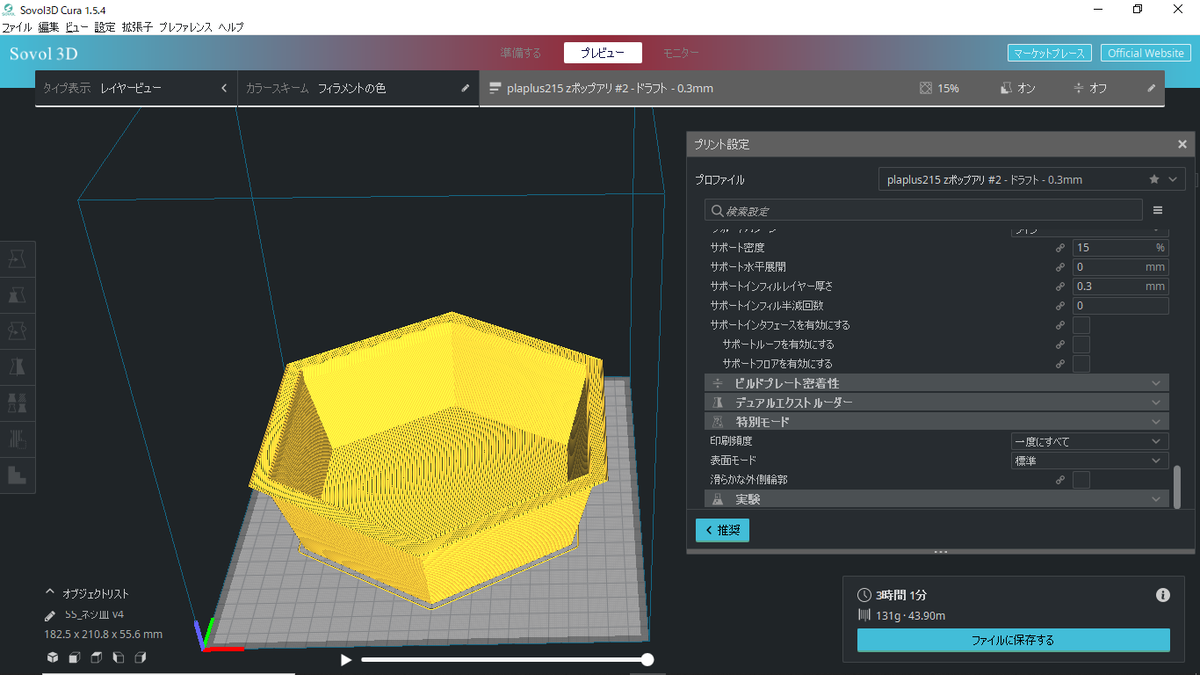The height and width of the screenshot is (675, 1200).
Task: Open settings visibility hamburger menu
Action: pyautogui.click(x=1158, y=211)
